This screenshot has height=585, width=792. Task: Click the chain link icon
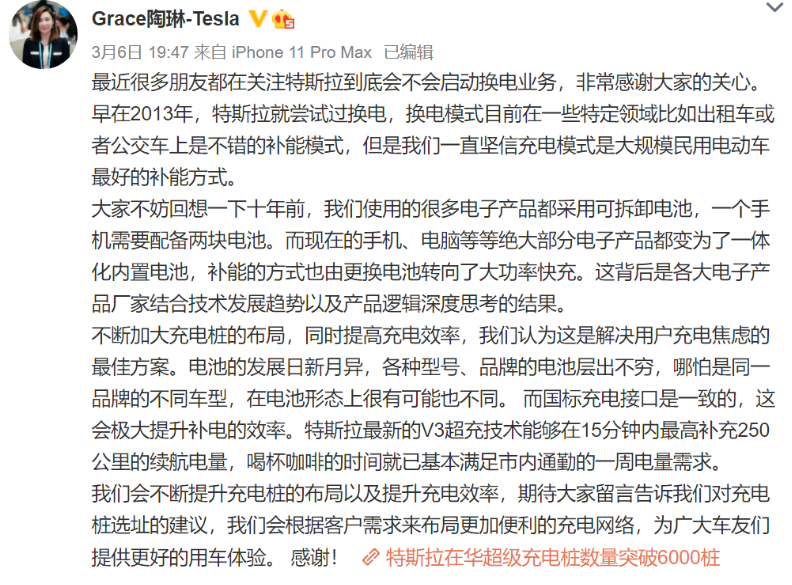click(371, 557)
